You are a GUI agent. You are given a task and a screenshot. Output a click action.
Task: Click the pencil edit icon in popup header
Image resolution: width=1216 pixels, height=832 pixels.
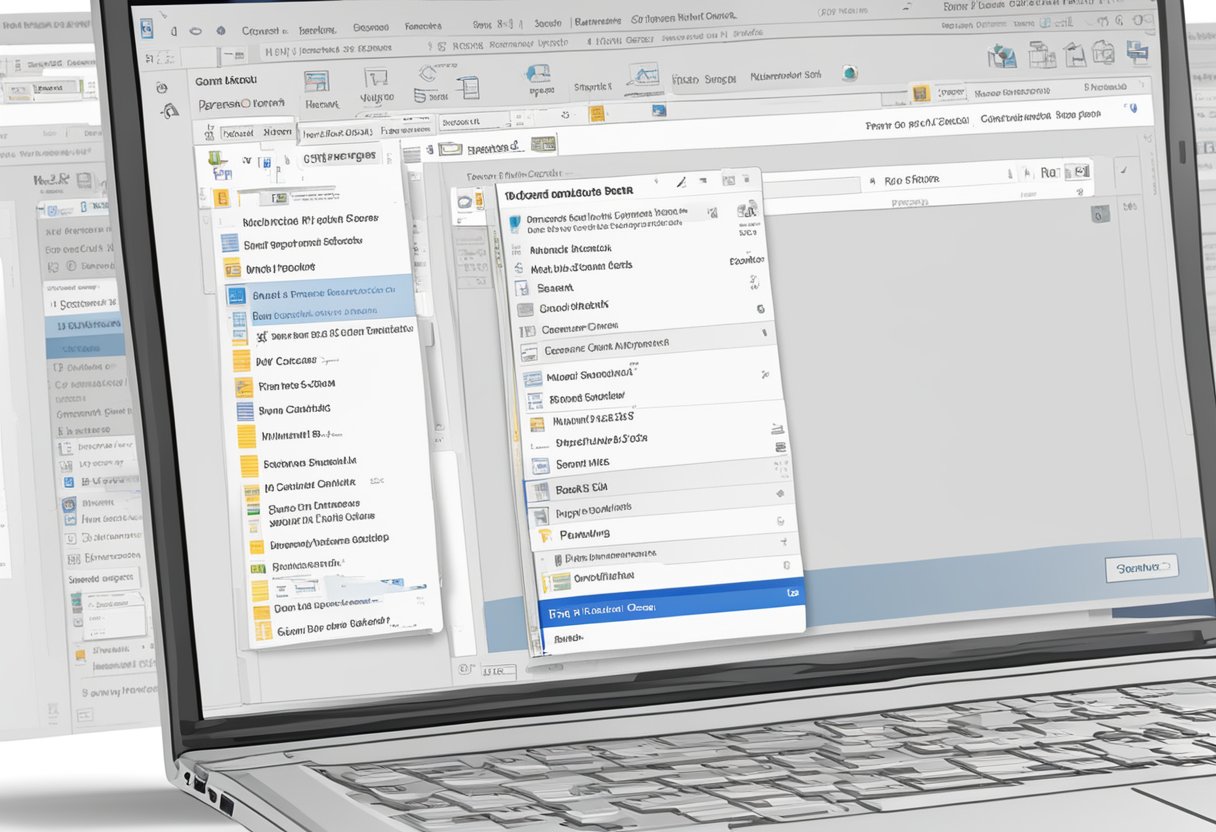click(x=681, y=182)
